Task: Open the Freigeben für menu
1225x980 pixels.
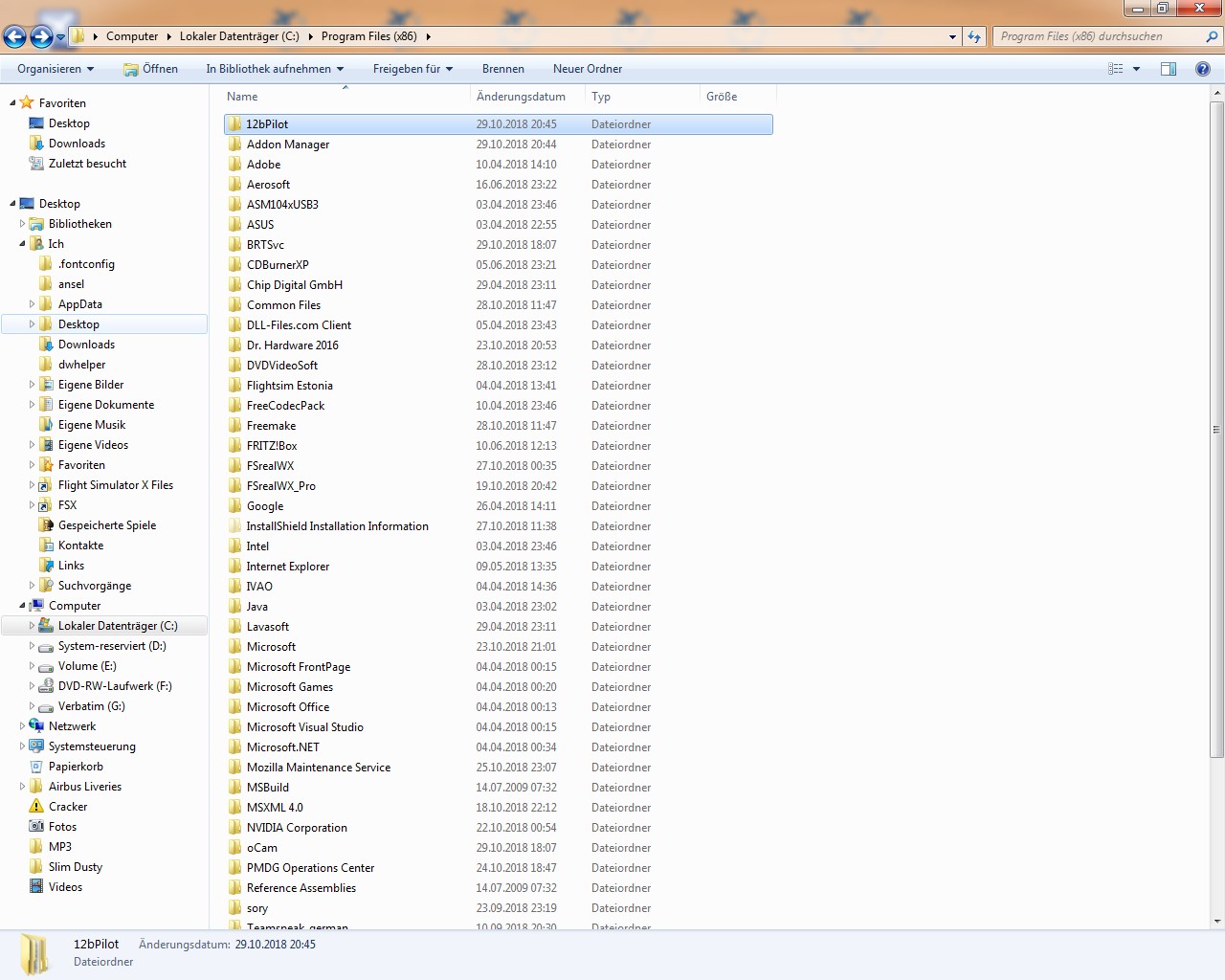Action: 412,69
